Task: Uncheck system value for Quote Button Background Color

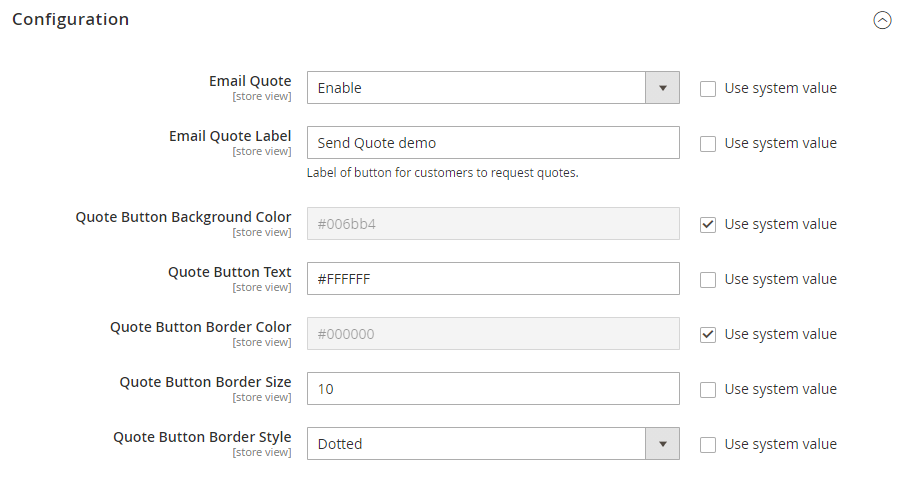Action: [x=708, y=224]
